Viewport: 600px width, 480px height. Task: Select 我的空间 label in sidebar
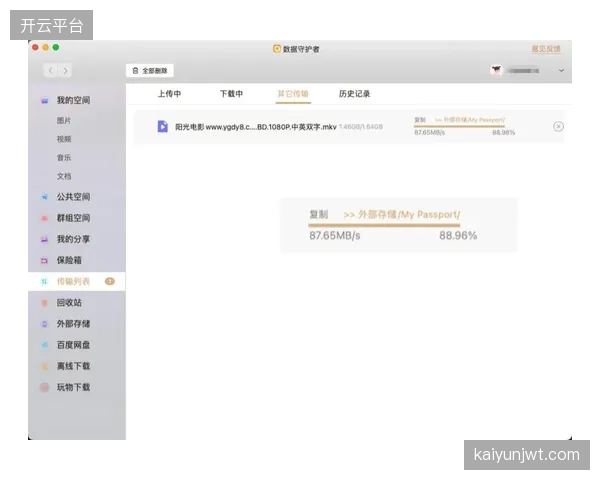pos(73,100)
